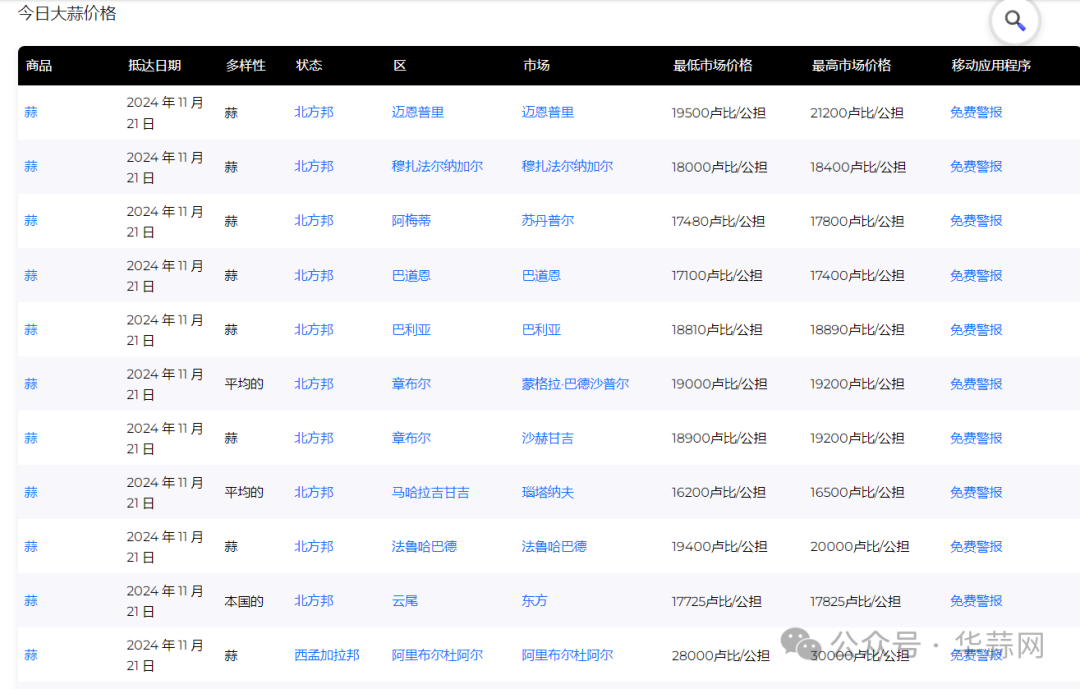The image size is (1080, 689).
Task: Open the 巴道恩 market link
Action: point(541,276)
